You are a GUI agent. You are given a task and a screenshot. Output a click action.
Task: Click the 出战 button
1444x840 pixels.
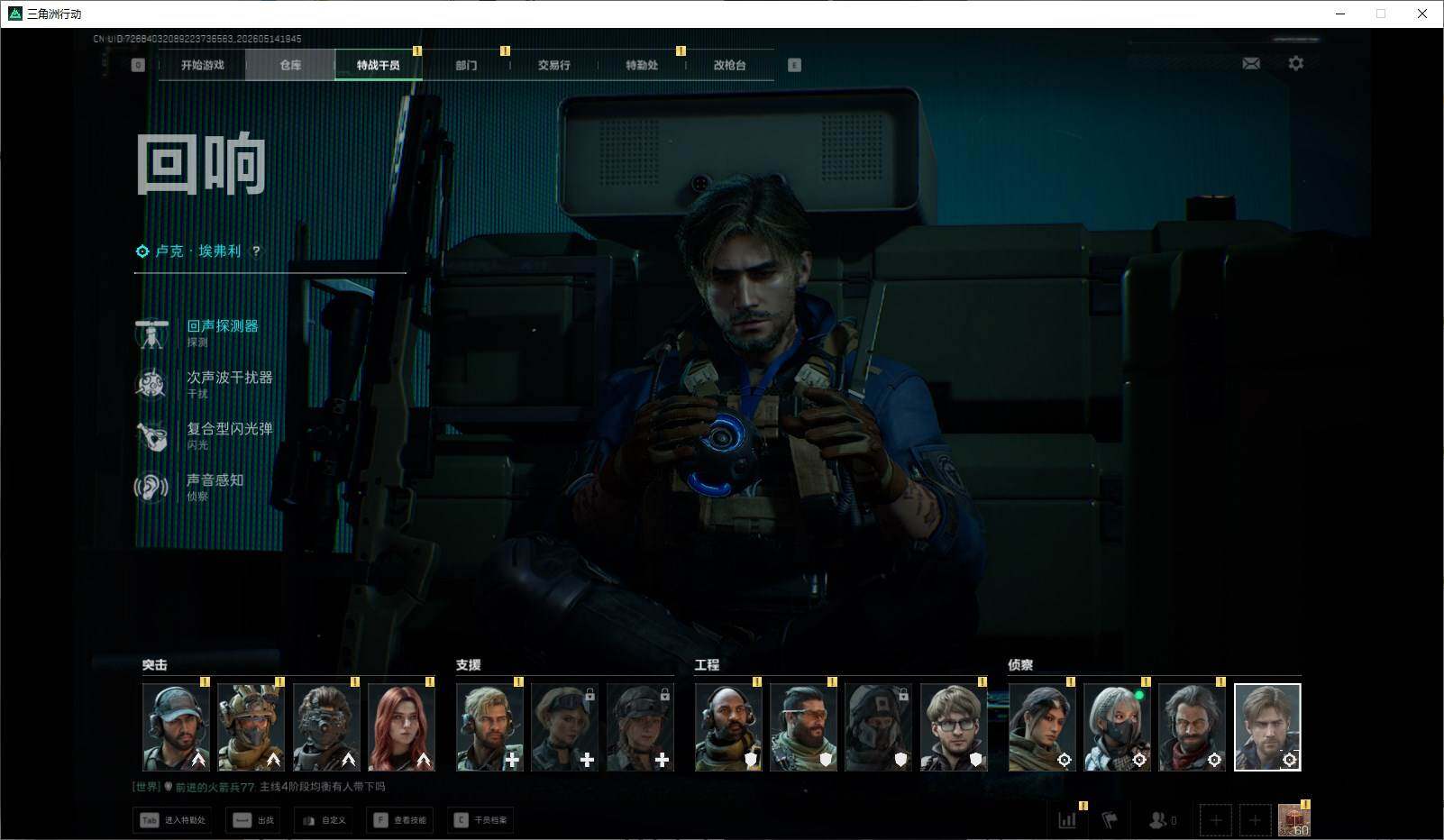tap(253, 820)
